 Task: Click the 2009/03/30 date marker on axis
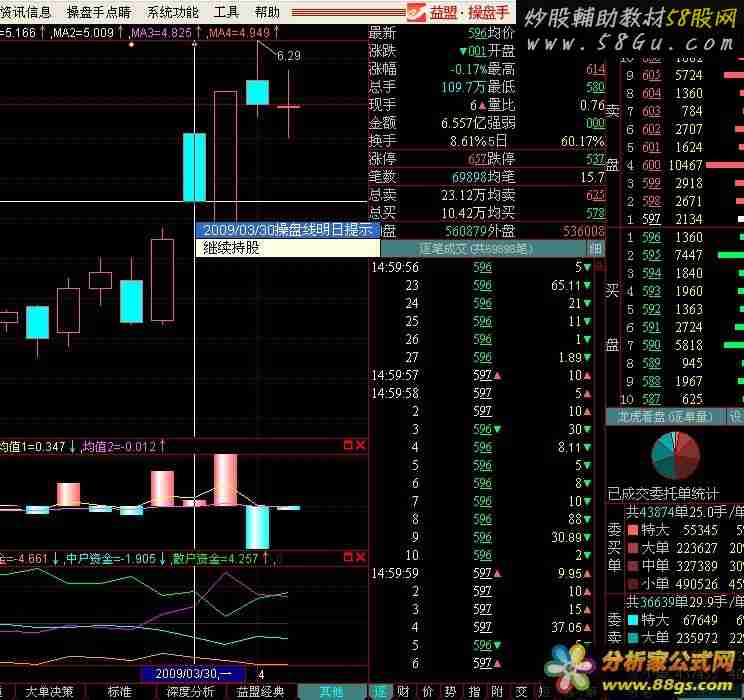[x=192, y=673]
